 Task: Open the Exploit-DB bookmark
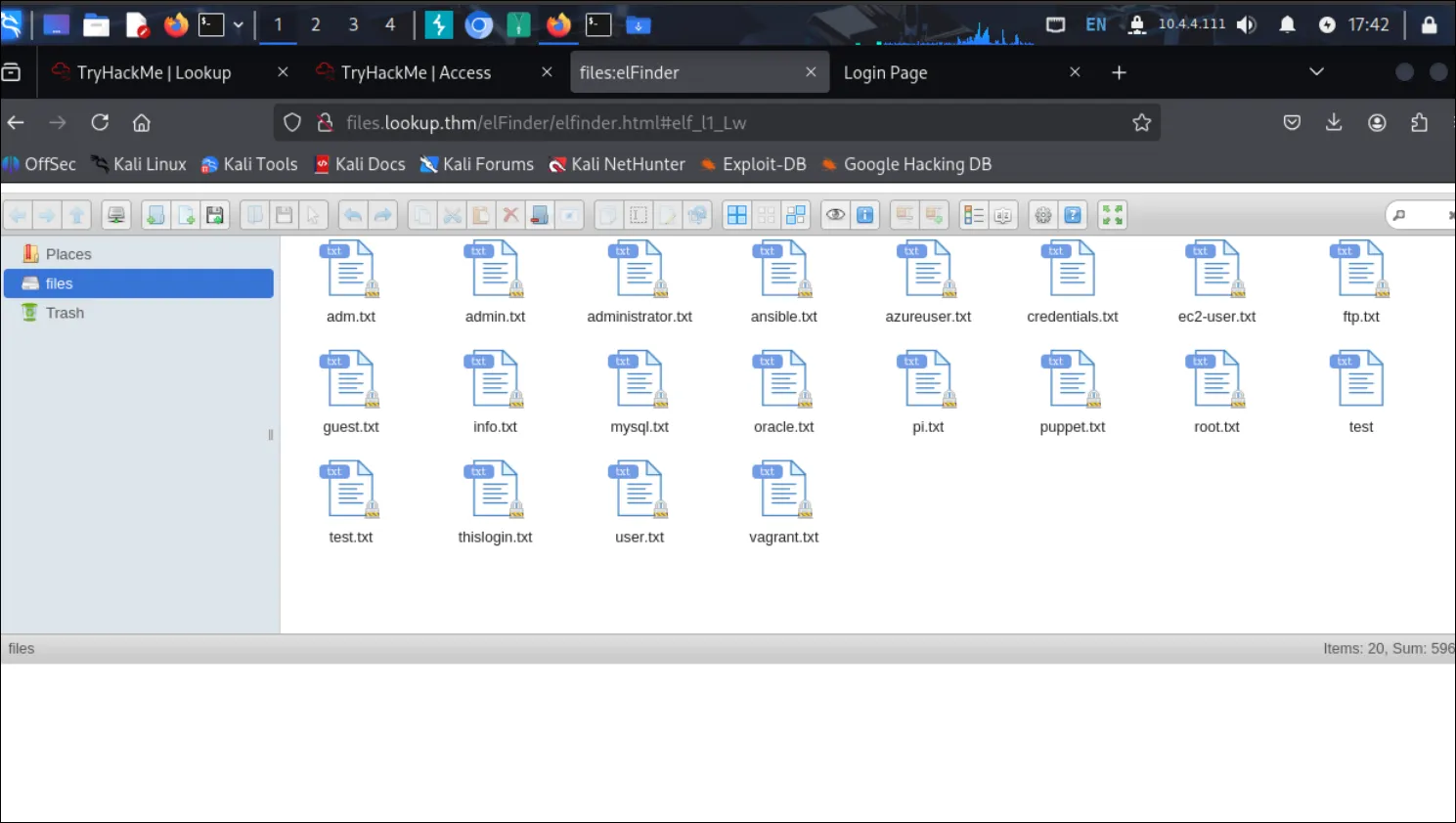[754, 164]
